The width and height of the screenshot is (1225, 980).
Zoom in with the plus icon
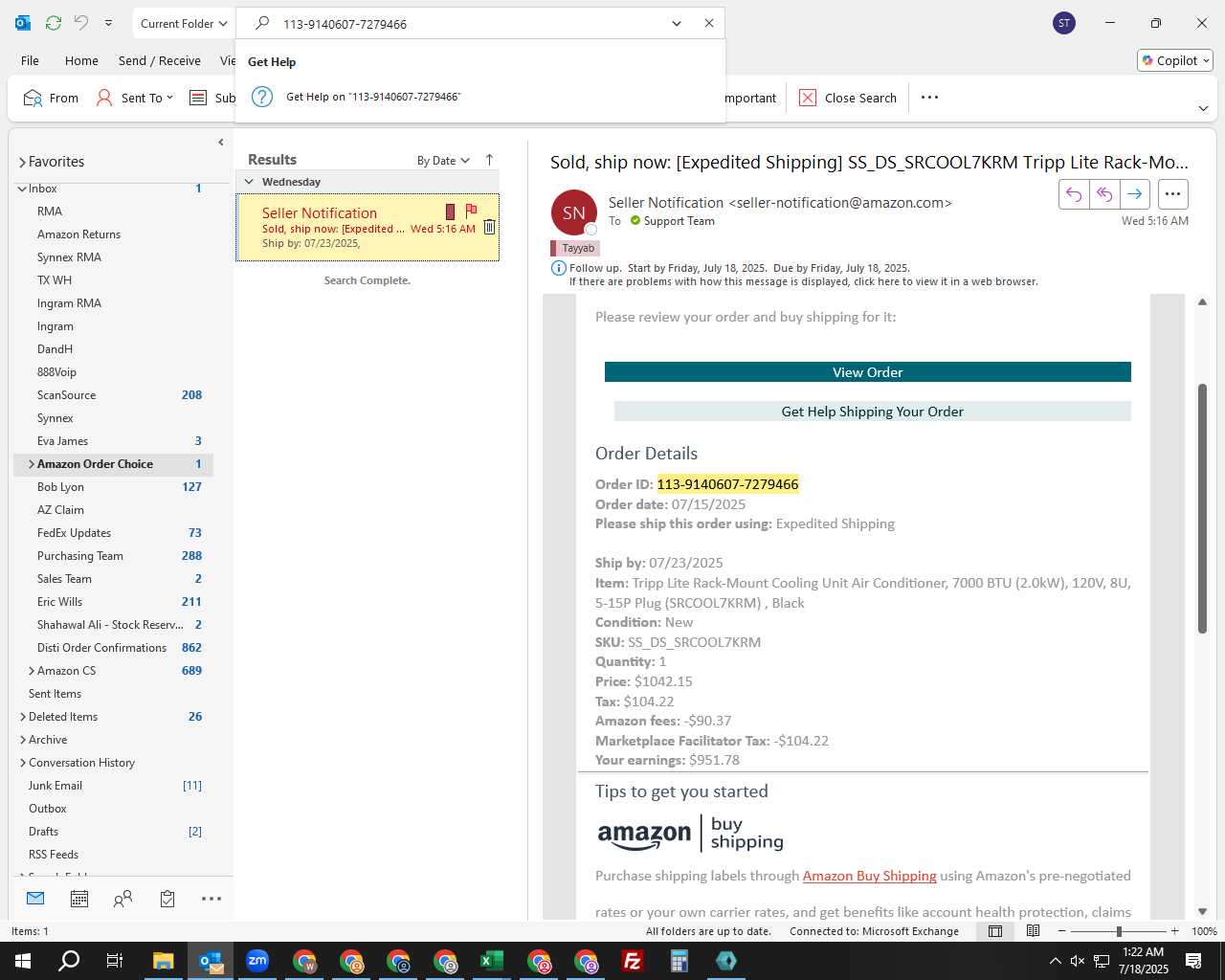point(1174,931)
